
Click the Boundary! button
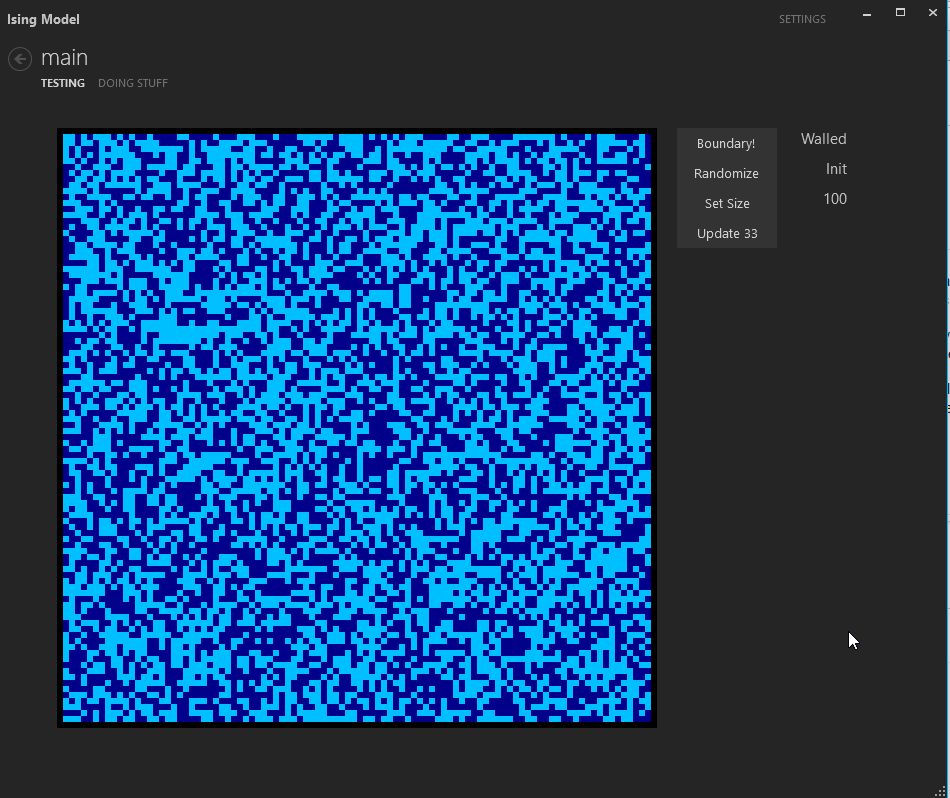click(726, 144)
